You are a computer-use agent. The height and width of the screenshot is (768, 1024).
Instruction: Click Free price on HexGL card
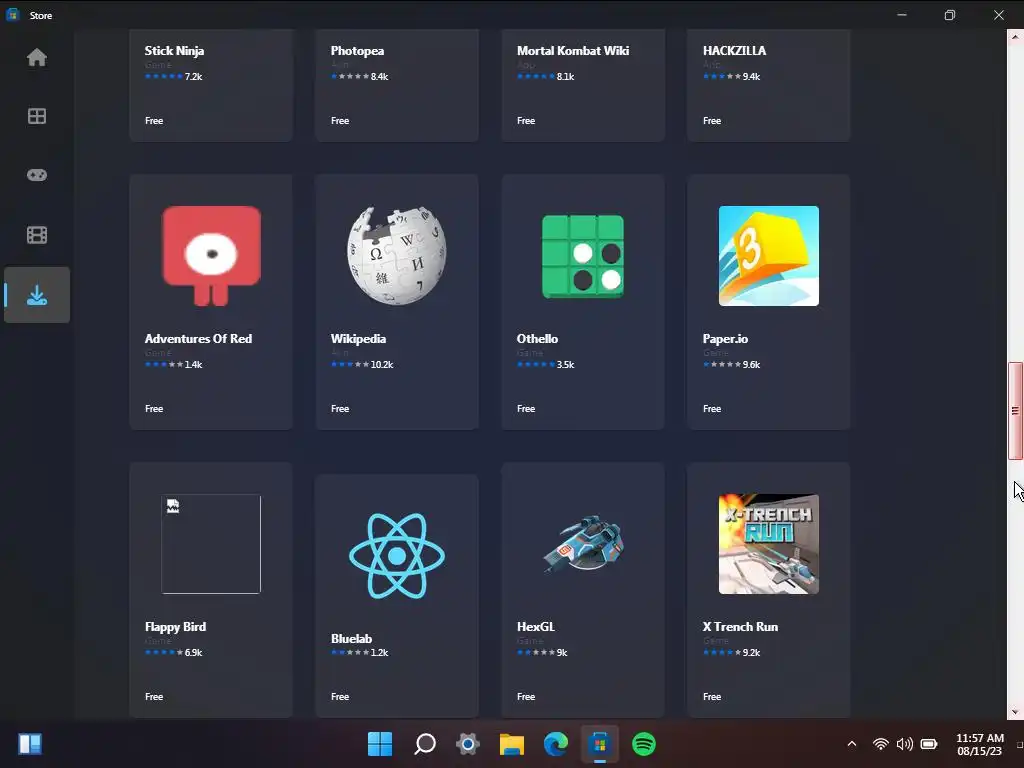coord(526,697)
